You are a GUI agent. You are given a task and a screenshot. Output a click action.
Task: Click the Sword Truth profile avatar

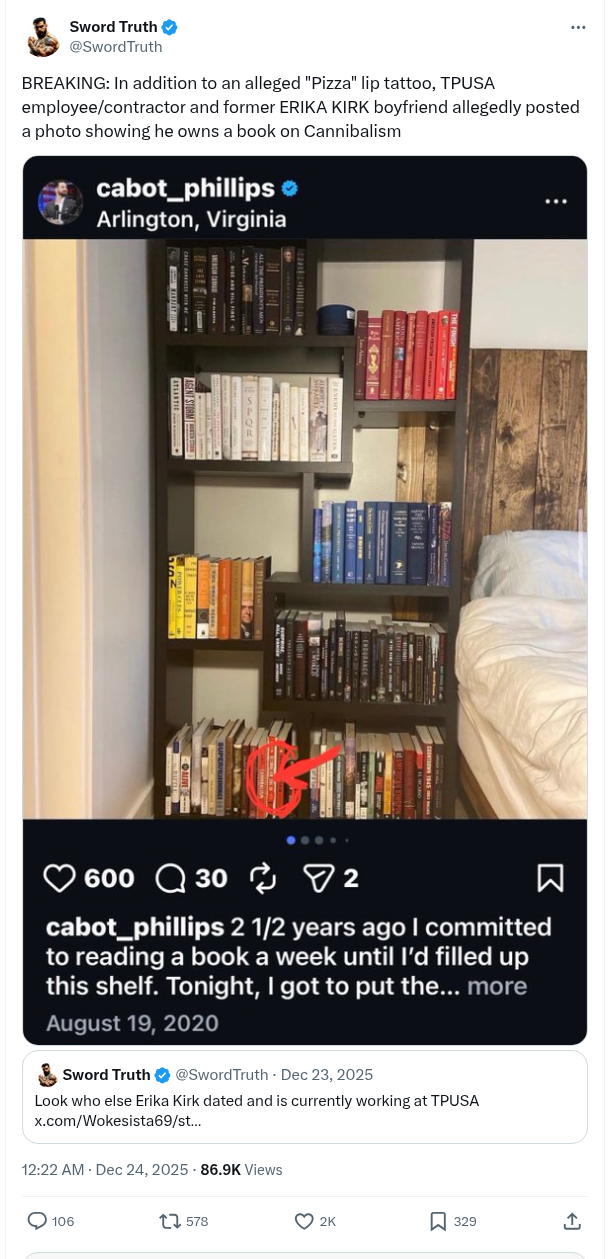click(42, 37)
